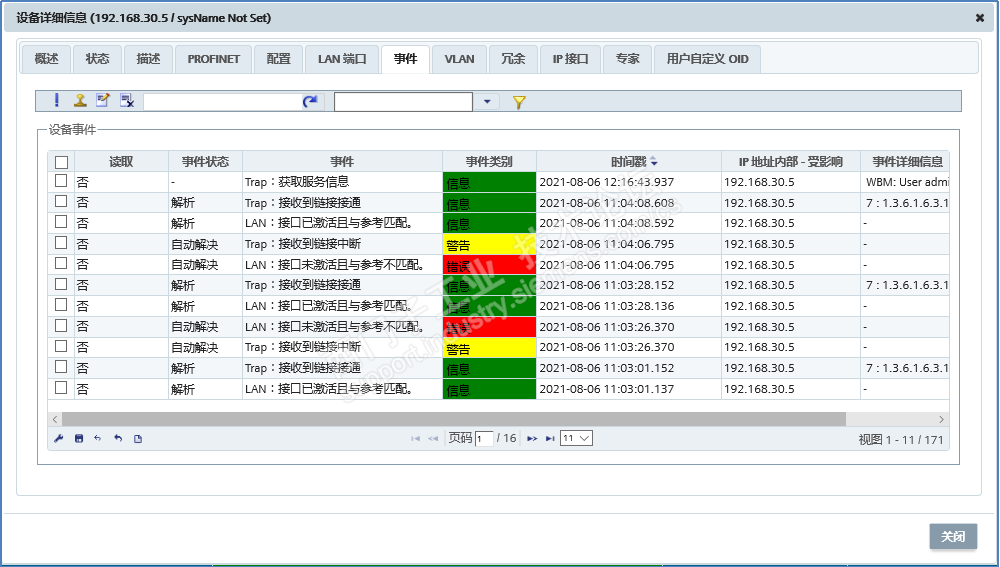The height and width of the screenshot is (567, 1000).
Task: Check the red 错误 row at 11:03:26.370
Action: 61,326
